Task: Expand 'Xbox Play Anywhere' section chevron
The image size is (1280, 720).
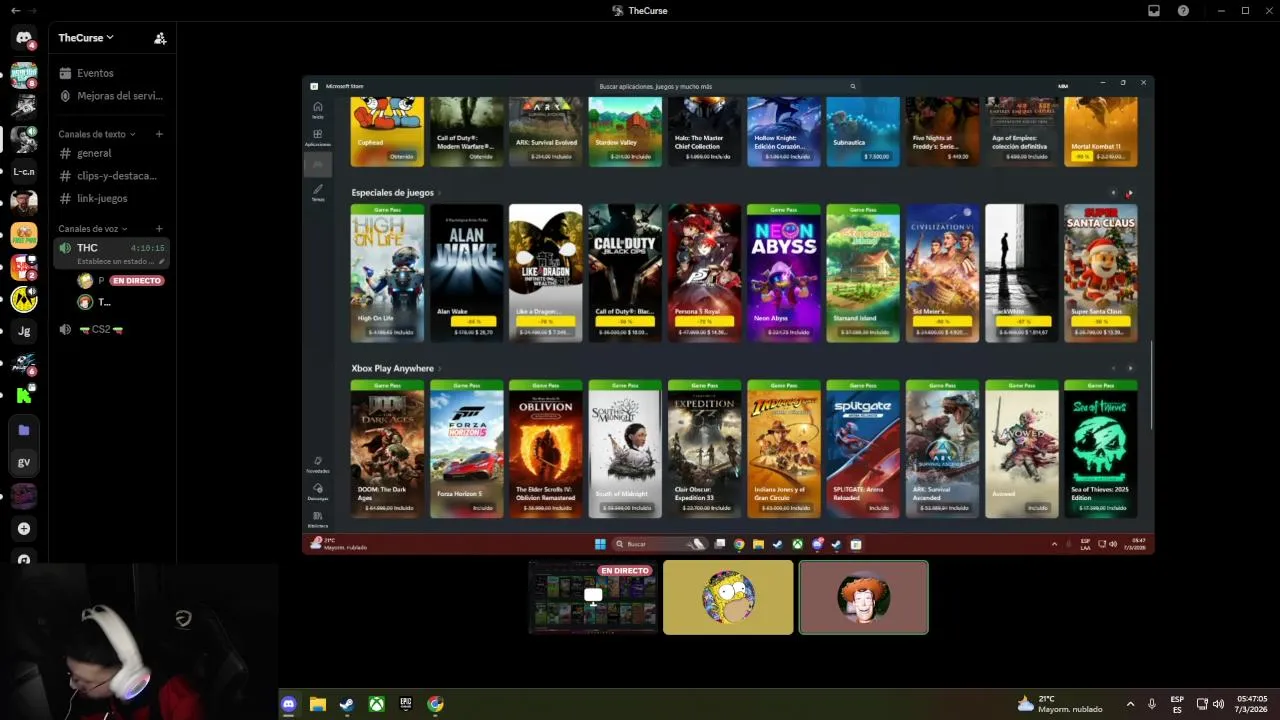Action: point(440,369)
